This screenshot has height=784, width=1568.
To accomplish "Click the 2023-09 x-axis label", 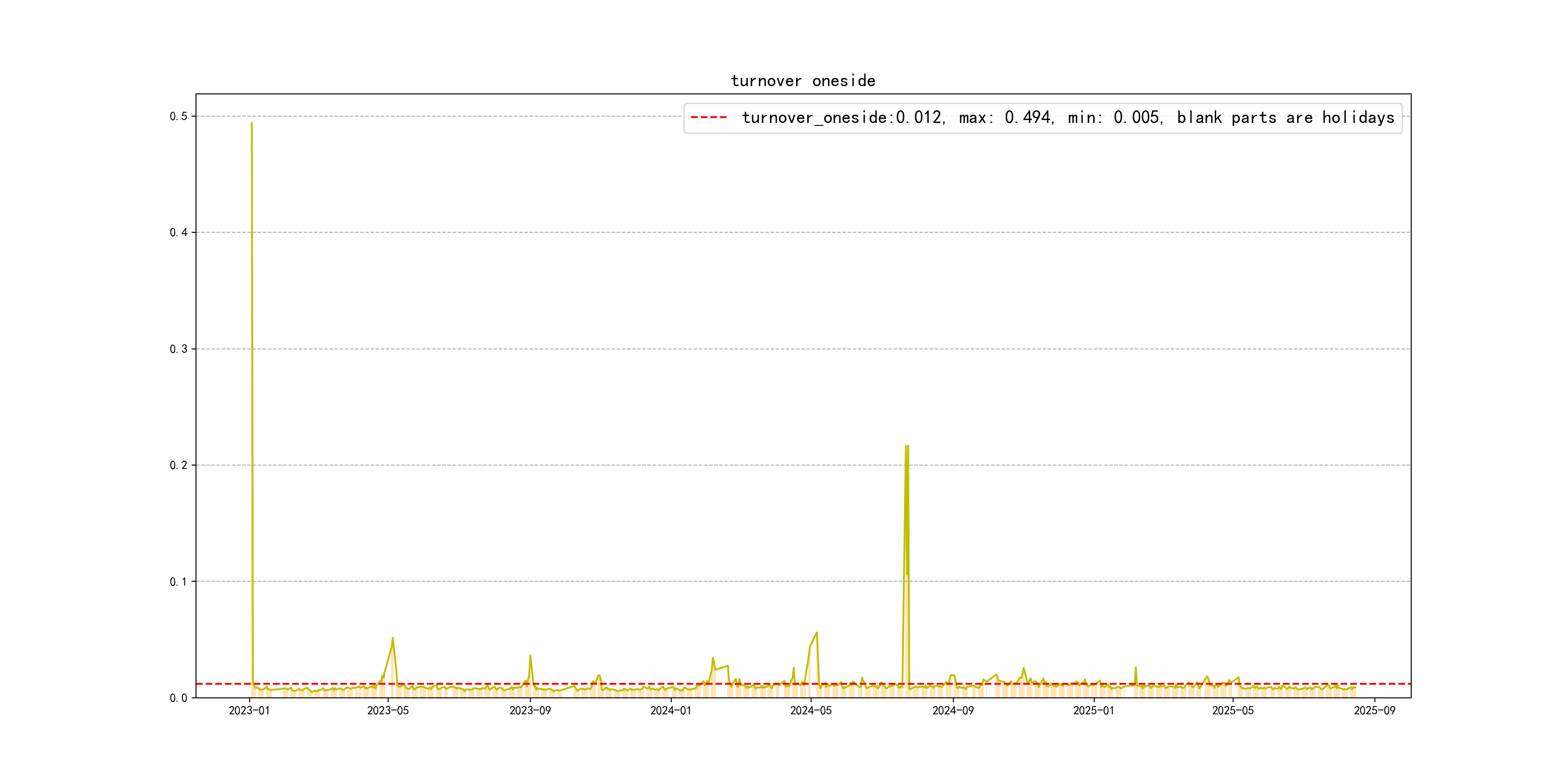I will 530,711.
